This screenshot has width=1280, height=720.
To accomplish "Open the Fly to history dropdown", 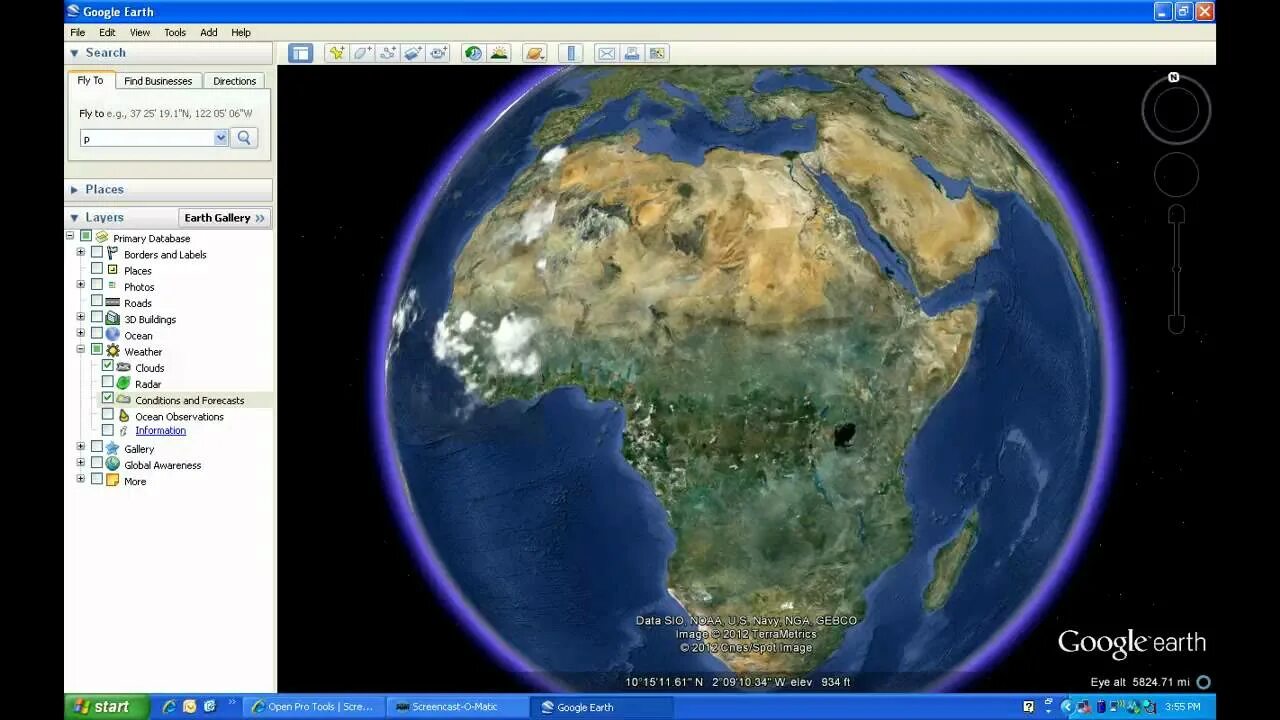I will [x=221, y=138].
